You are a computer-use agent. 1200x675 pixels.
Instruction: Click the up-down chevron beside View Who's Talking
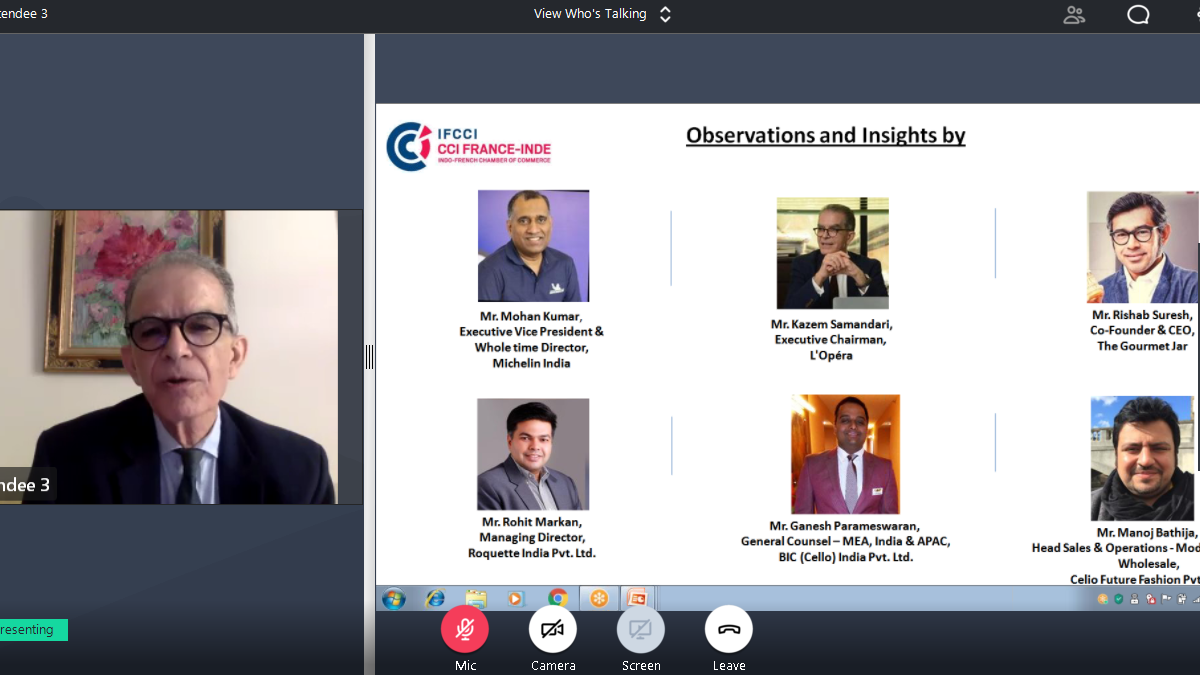coord(665,14)
